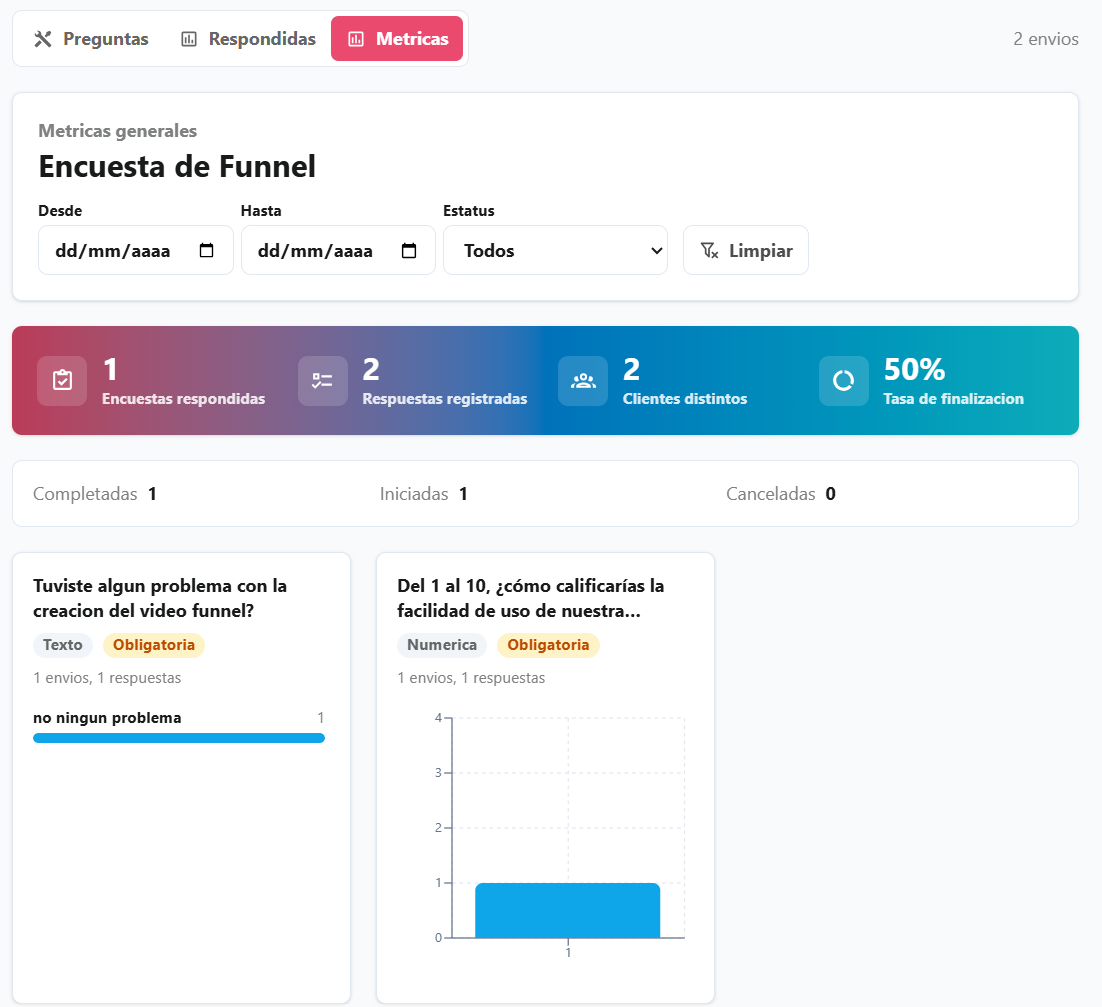Open the Hasta date calendar picker
The image size is (1102, 1007).
click(x=409, y=250)
